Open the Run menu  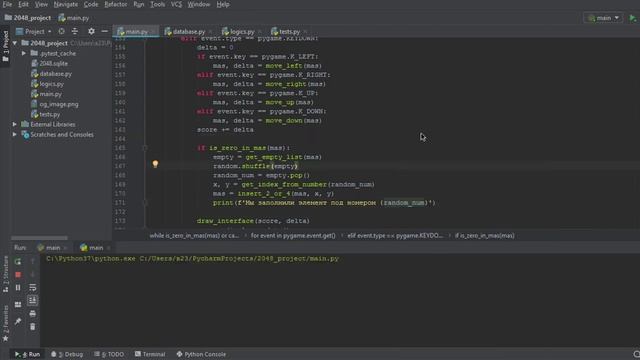click(139, 4)
